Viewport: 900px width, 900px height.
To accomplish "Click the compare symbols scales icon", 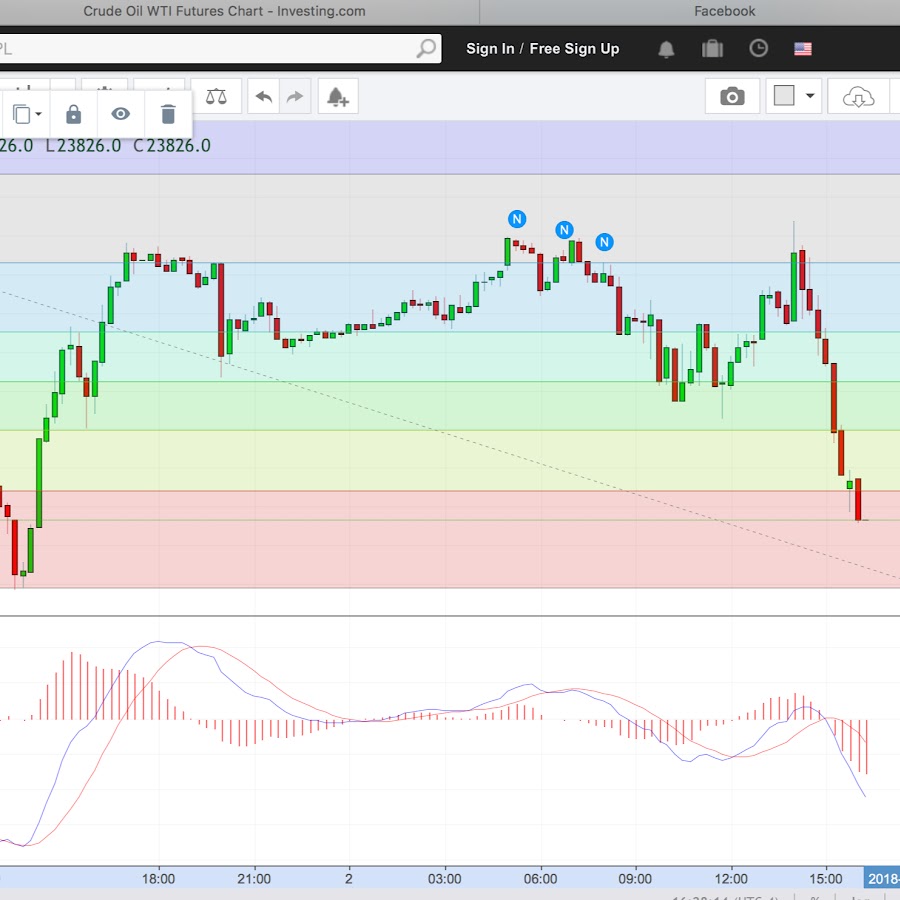I will (x=215, y=96).
